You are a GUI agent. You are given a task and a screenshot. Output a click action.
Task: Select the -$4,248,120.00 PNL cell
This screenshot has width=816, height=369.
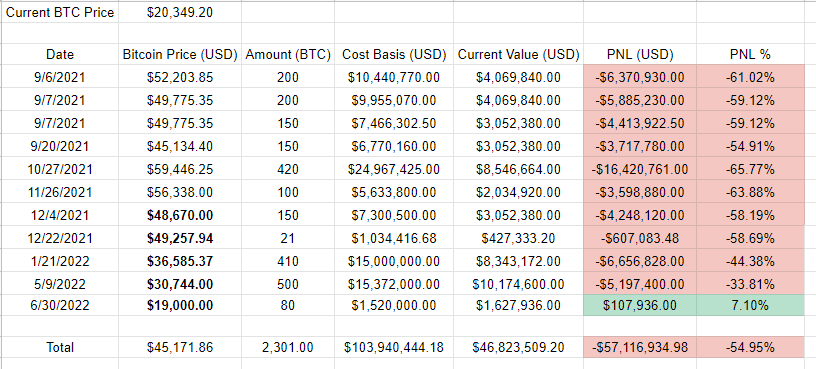tap(641, 215)
